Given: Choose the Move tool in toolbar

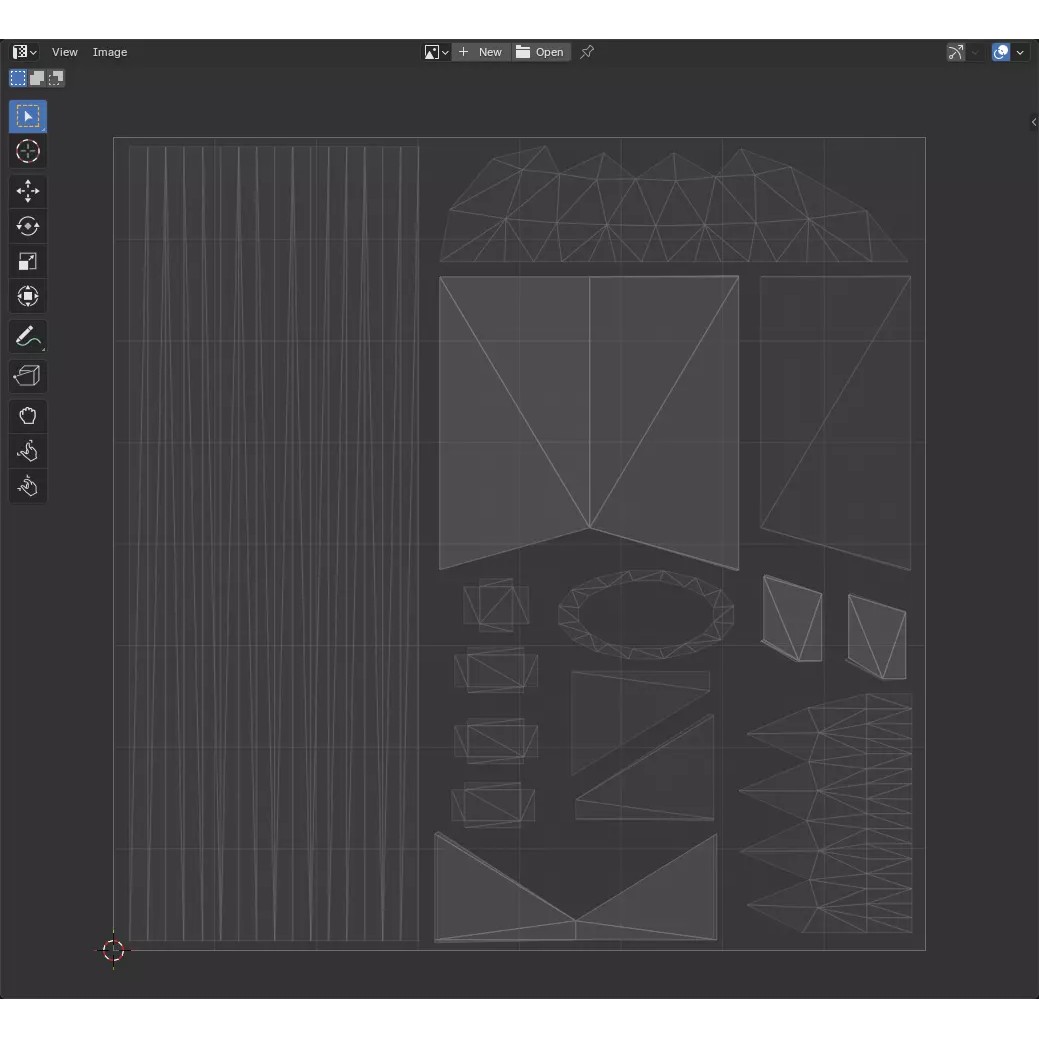Looking at the screenshot, I should pos(28,191).
